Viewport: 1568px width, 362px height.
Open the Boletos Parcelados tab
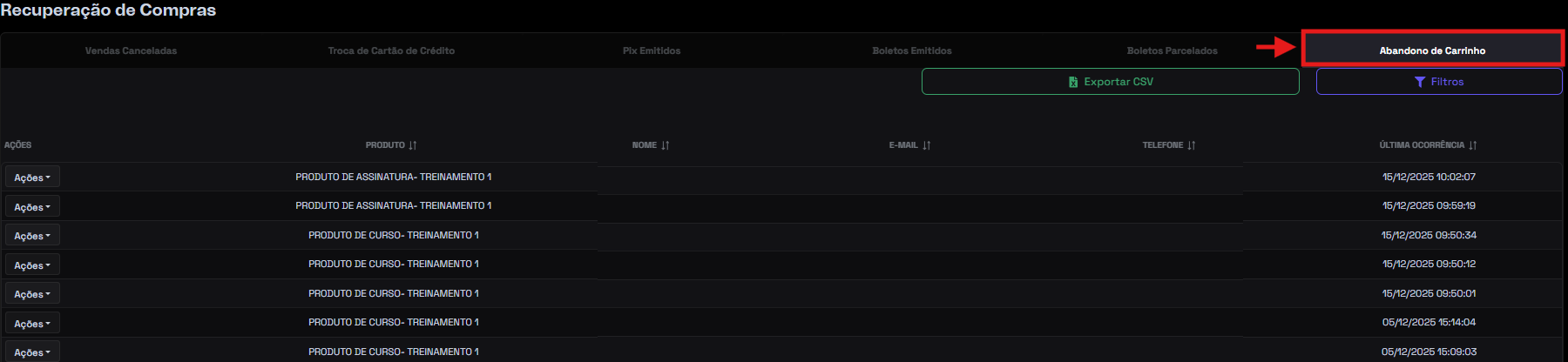click(1173, 50)
